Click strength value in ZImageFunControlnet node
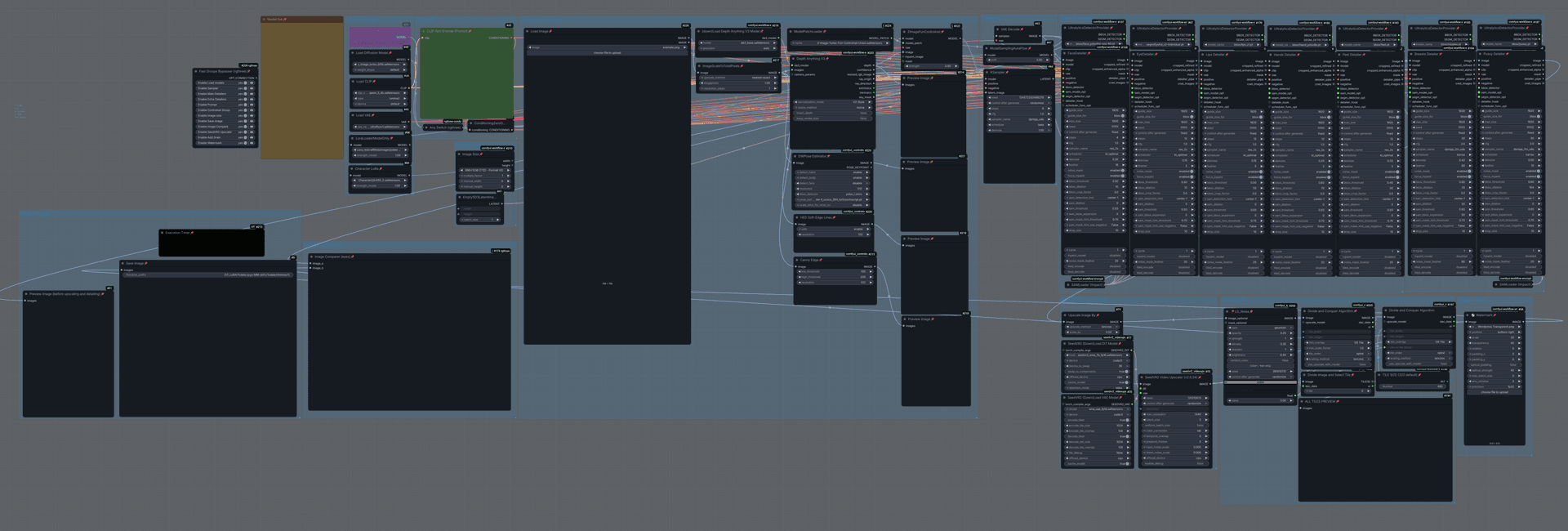1568x531 pixels. click(932, 66)
